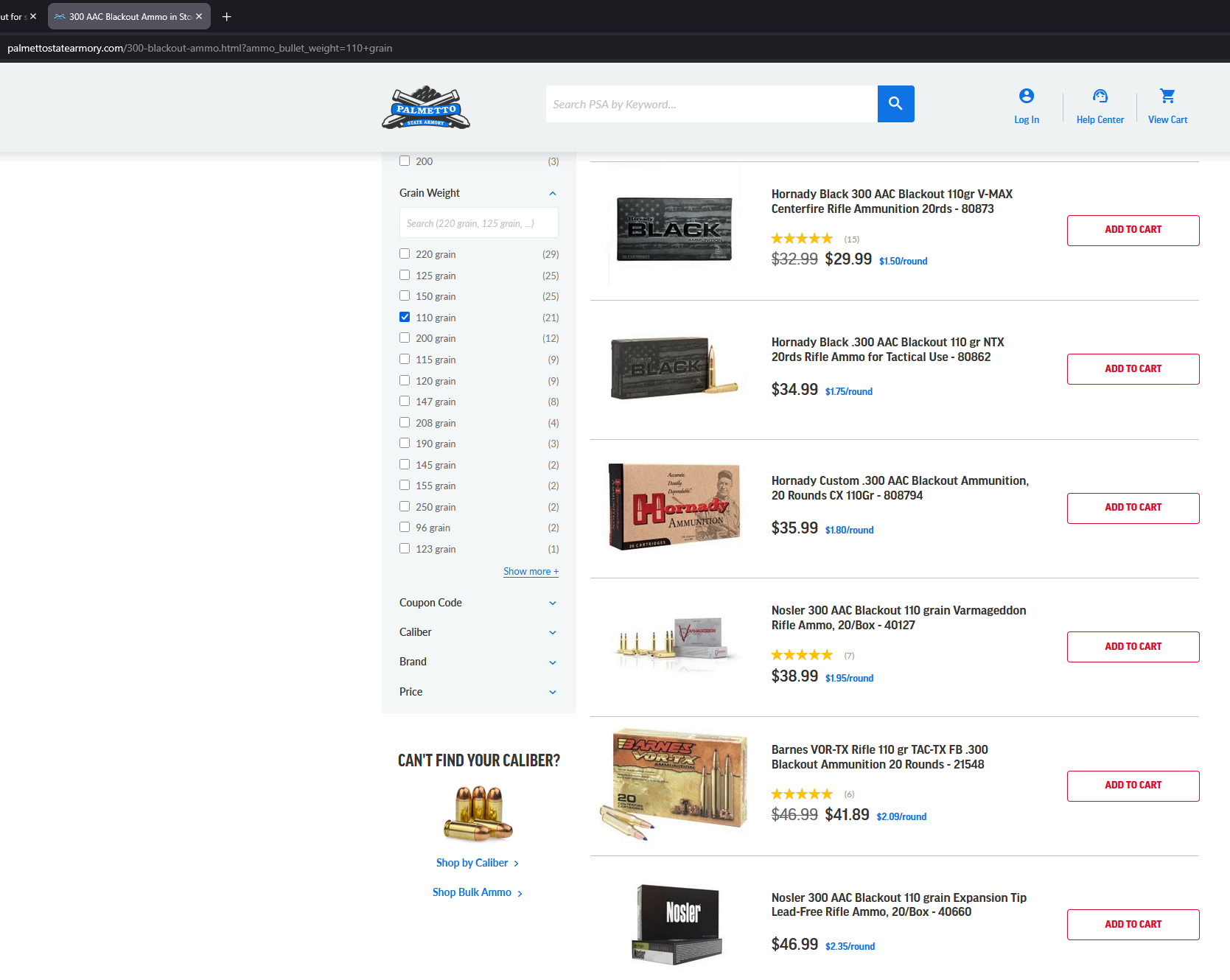Click the grain weight search box
Viewport: 1230px width, 980px height.
click(x=478, y=223)
